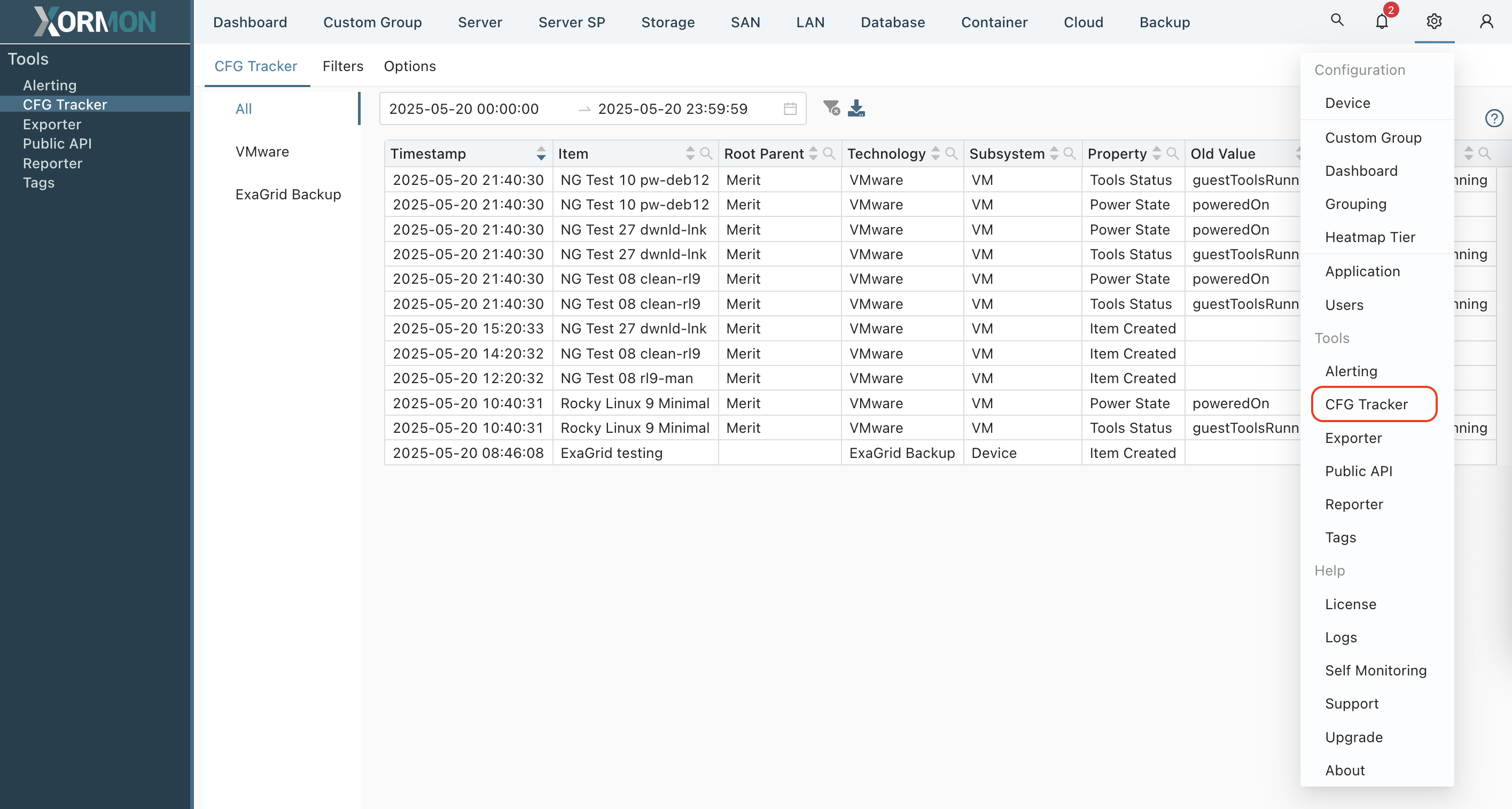Click start date 2025-05-20 00:00:00 field
This screenshot has width=1512, height=809.
pos(464,109)
